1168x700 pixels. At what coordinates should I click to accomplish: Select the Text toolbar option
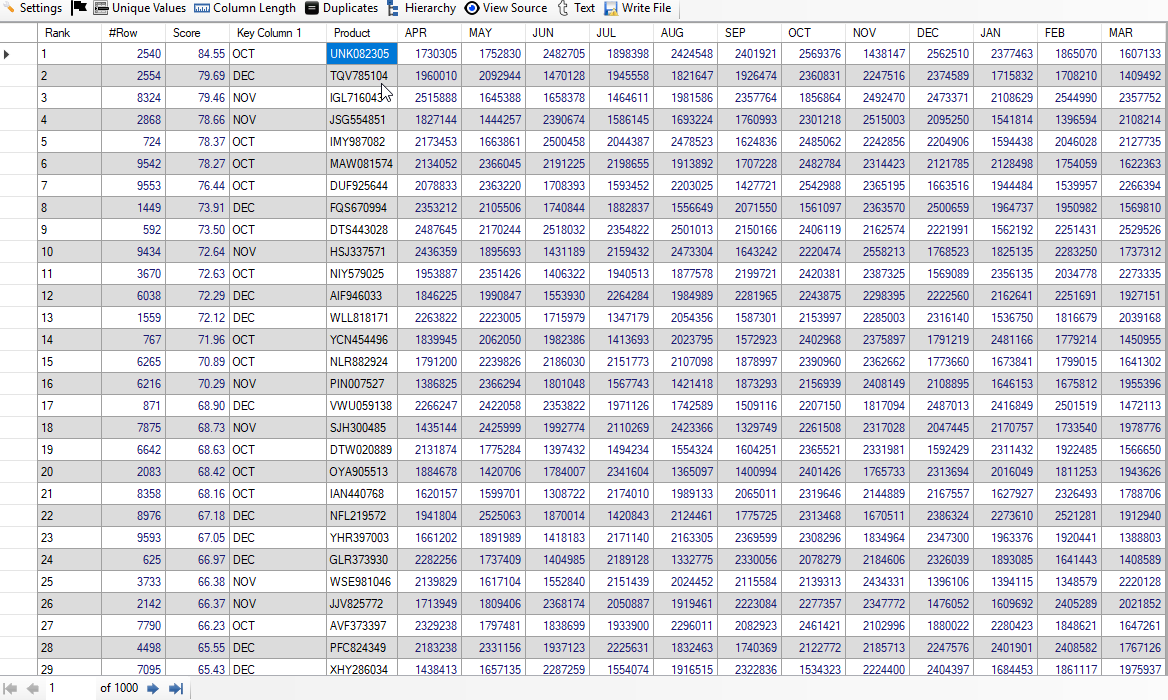coord(576,8)
